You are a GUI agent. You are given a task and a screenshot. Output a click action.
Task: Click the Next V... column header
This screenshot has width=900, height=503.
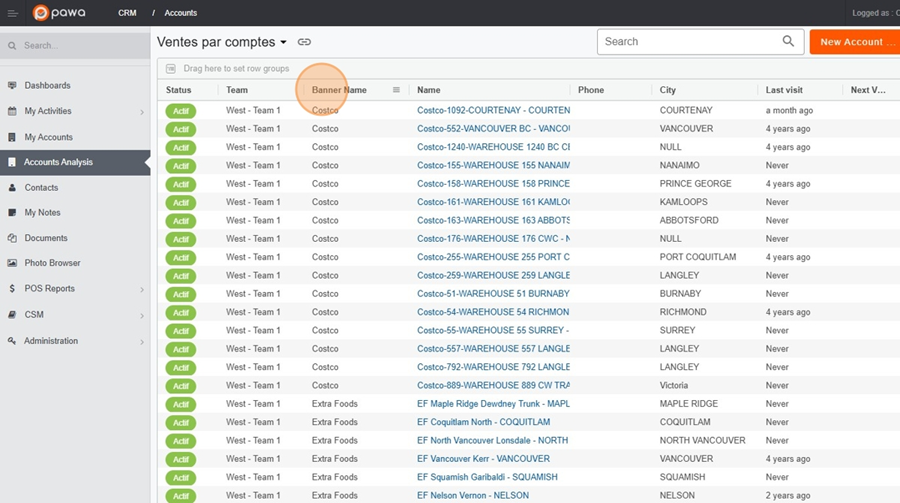(868, 90)
